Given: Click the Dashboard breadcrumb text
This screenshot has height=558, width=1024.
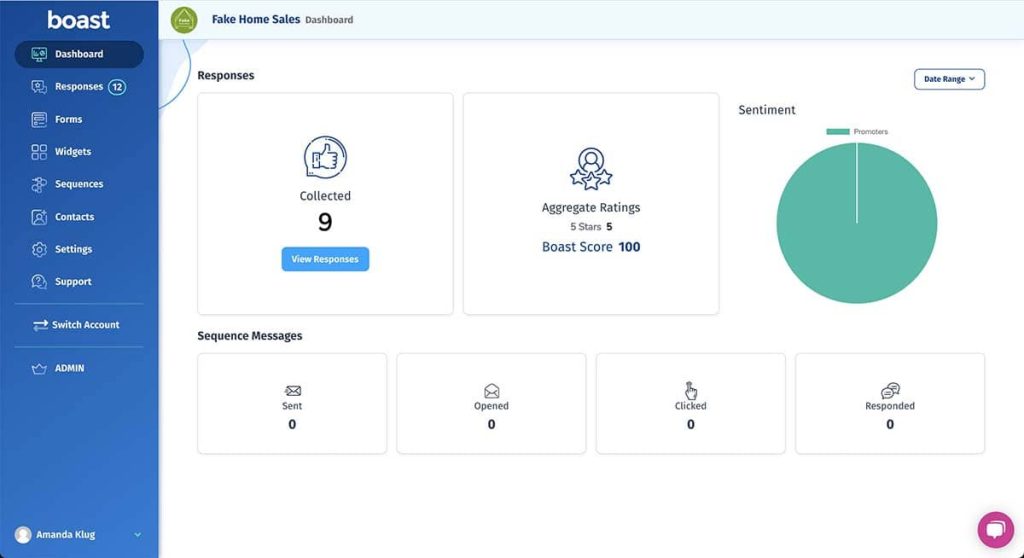Looking at the screenshot, I should (x=329, y=20).
